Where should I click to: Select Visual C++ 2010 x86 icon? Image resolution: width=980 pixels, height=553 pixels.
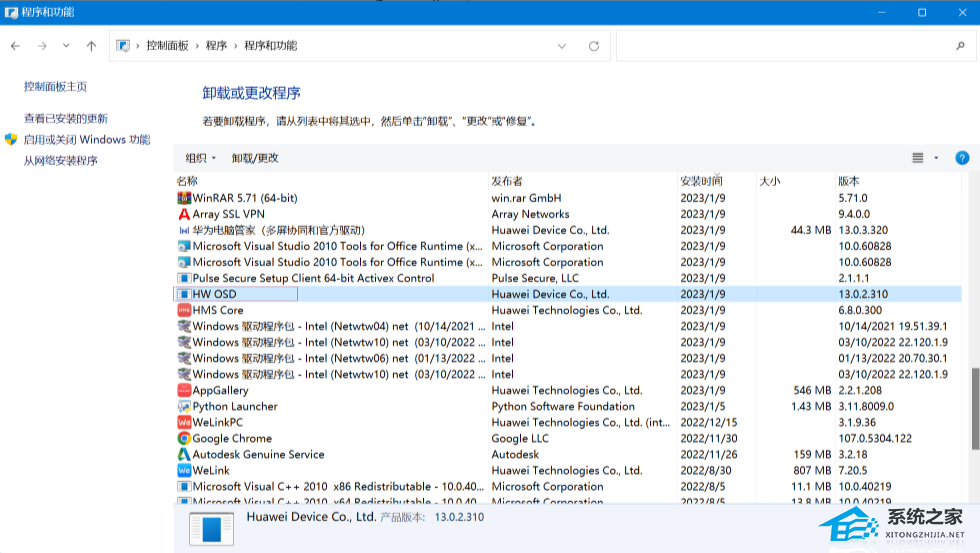pyautogui.click(x=184, y=487)
